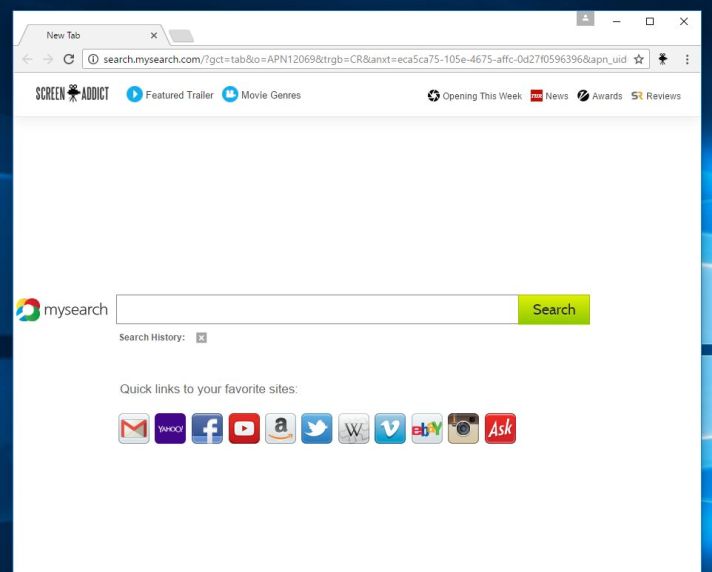Focus the mysearch search input field
The image size is (712, 572).
317,310
